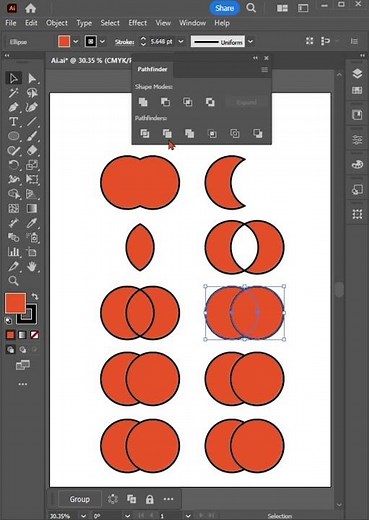Open the Object menu

tap(57, 23)
